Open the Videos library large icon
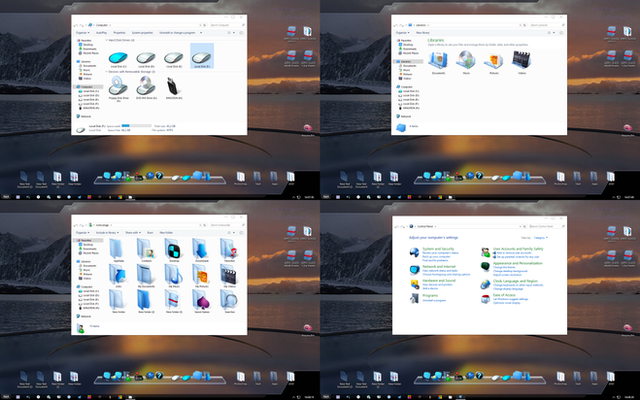Image resolution: width=640 pixels, height=400 pixels. pyautogui.click(x=521, y=60)
